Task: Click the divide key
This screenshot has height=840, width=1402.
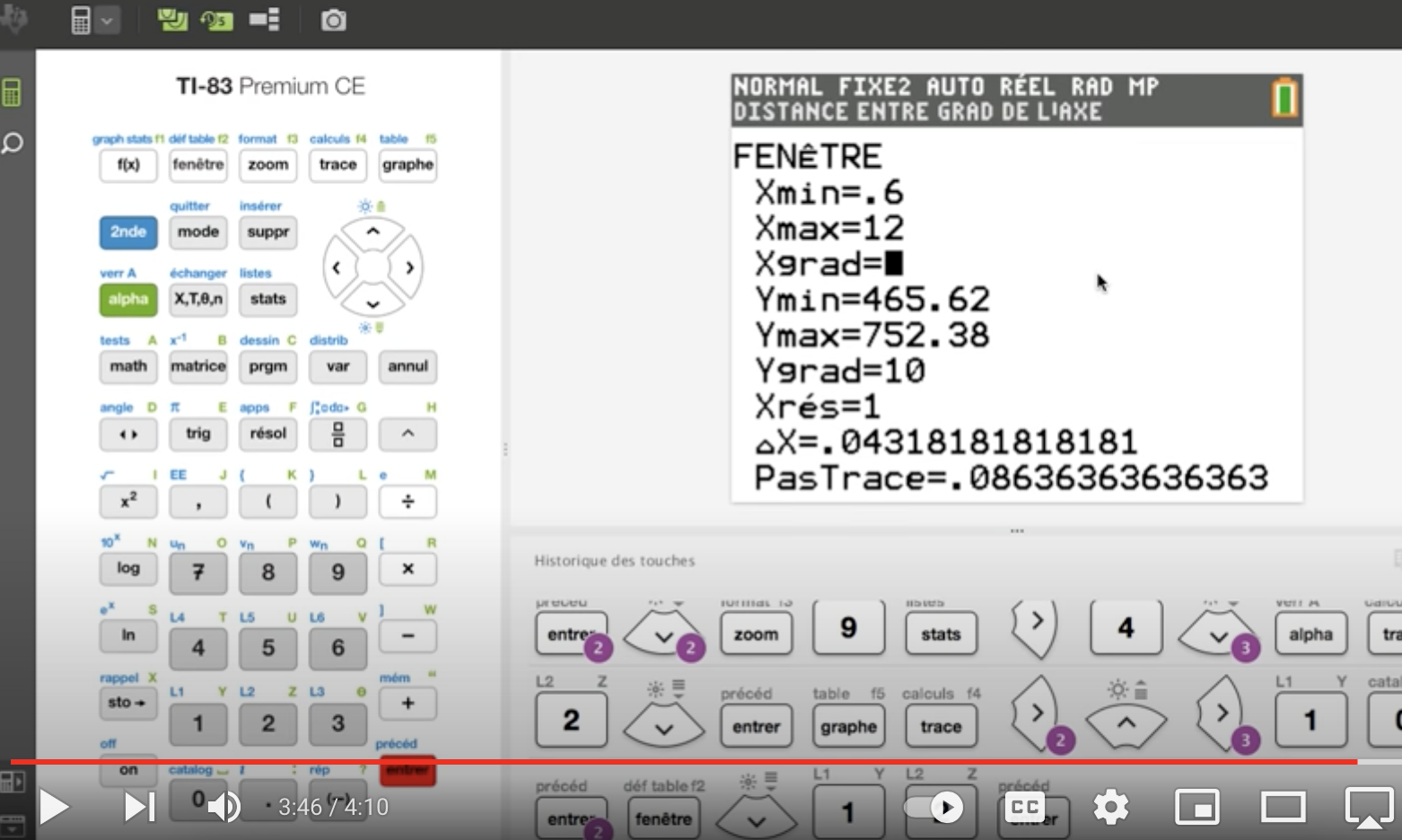Action: coord(407,502)
